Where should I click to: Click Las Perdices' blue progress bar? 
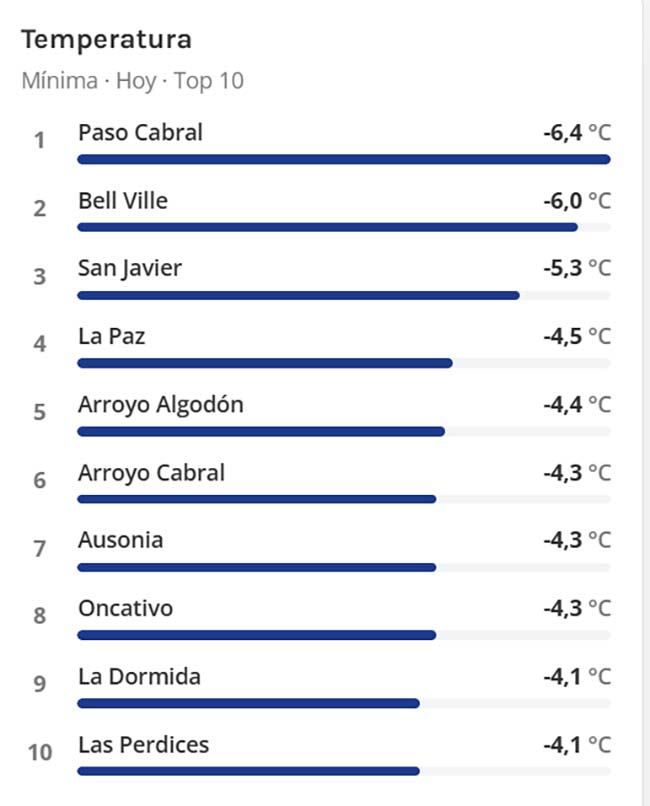[248, 771]
